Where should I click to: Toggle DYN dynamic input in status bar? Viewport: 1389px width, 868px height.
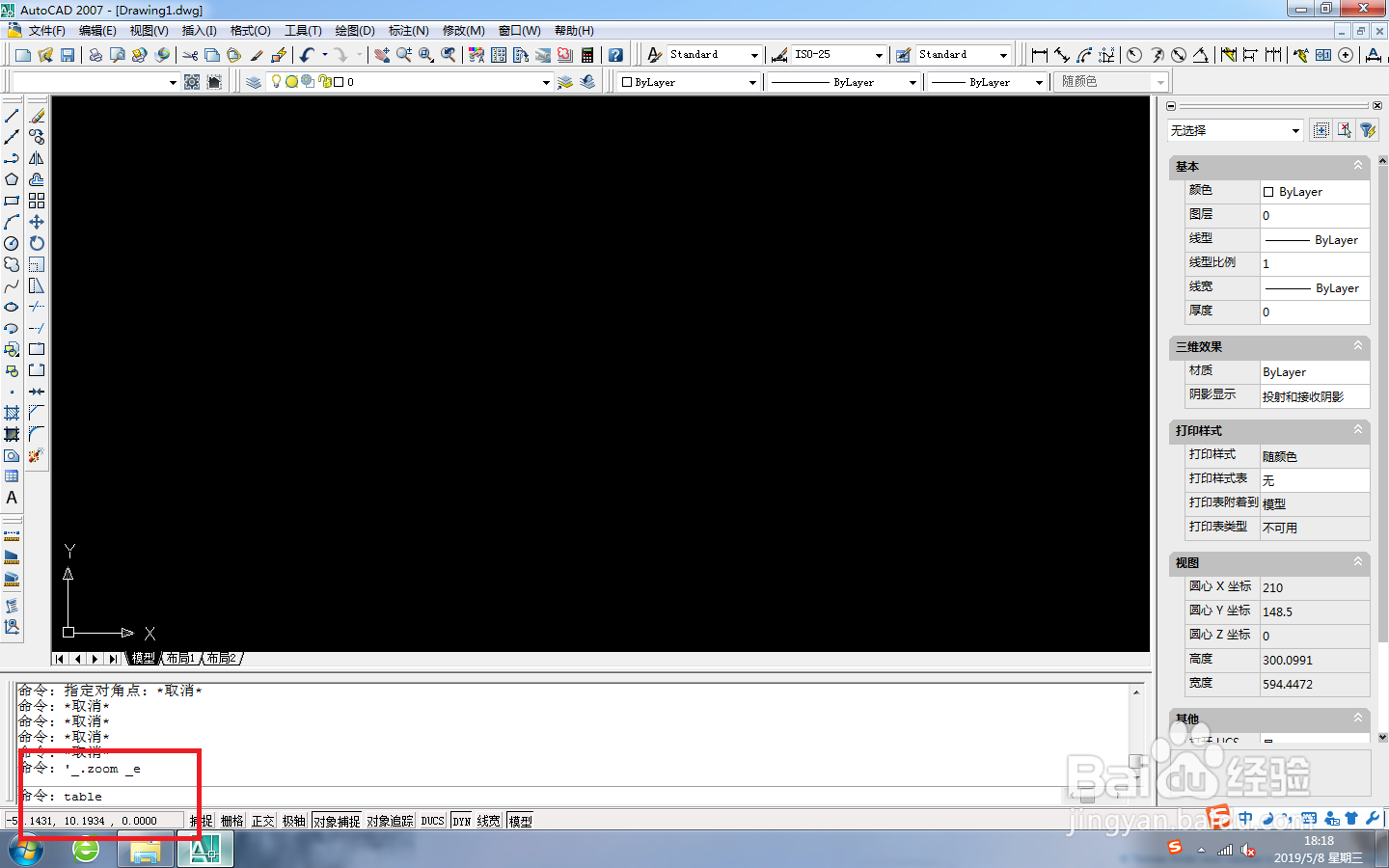point(462,821)
